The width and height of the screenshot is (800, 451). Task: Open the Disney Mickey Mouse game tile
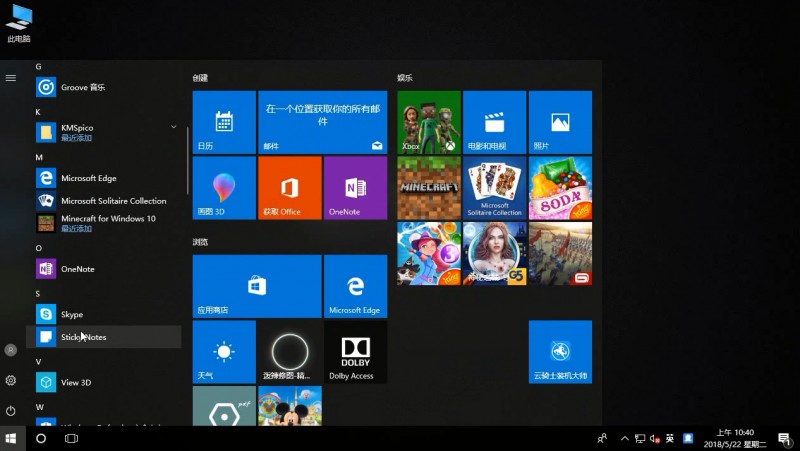[290, 406]
